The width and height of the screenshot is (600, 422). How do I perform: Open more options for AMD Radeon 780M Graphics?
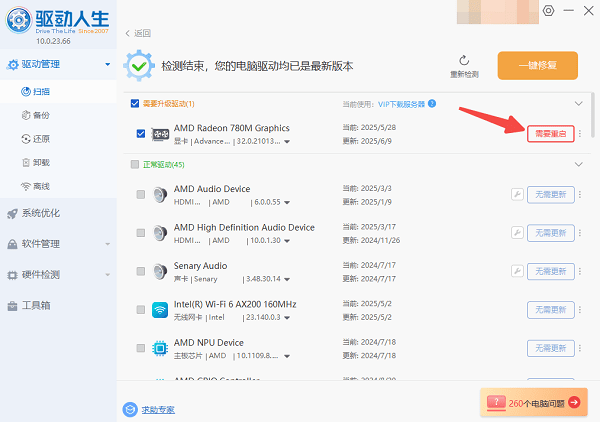click(580, 134)
